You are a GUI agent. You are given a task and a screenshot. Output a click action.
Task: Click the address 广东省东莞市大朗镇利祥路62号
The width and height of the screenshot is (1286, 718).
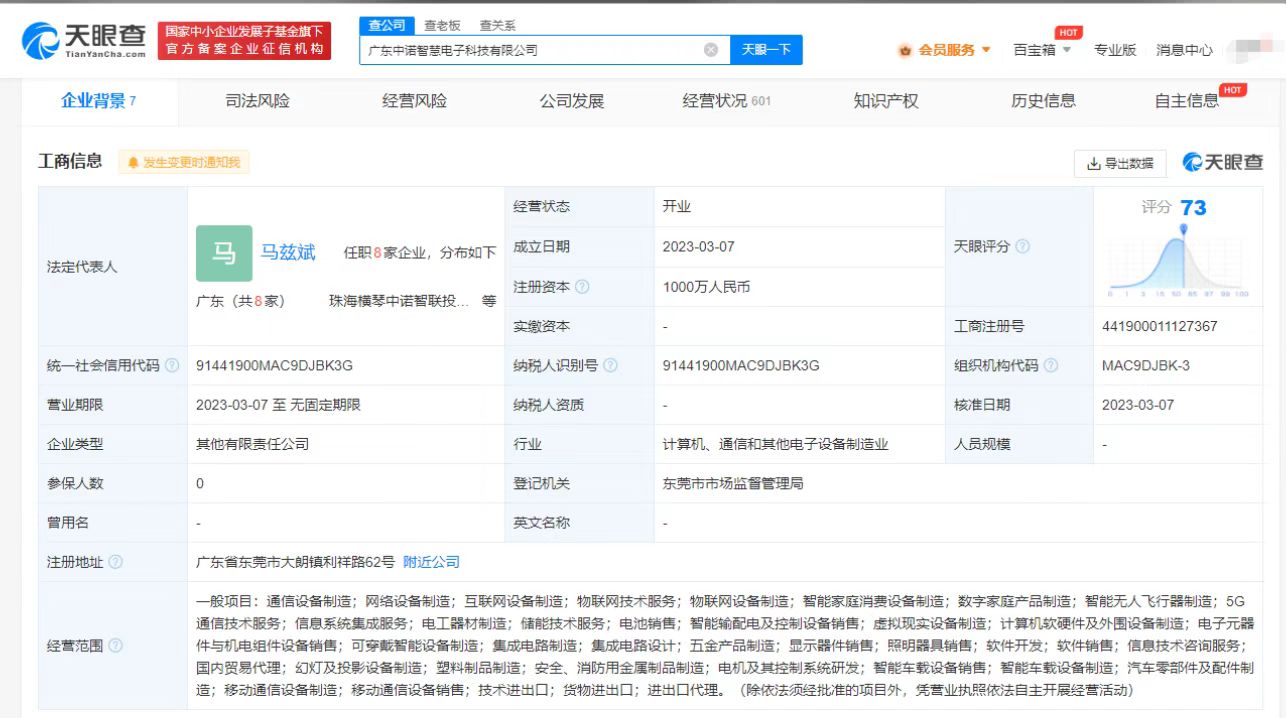(295, 562)
